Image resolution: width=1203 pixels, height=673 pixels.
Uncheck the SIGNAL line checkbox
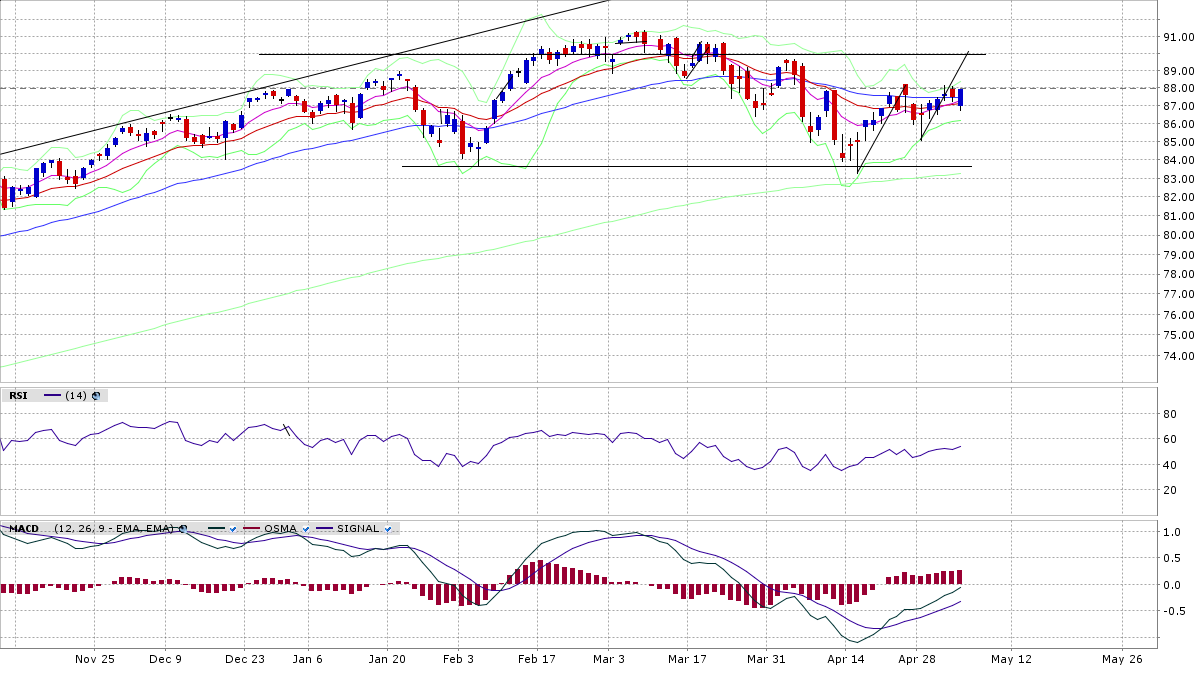coord(387,528)
